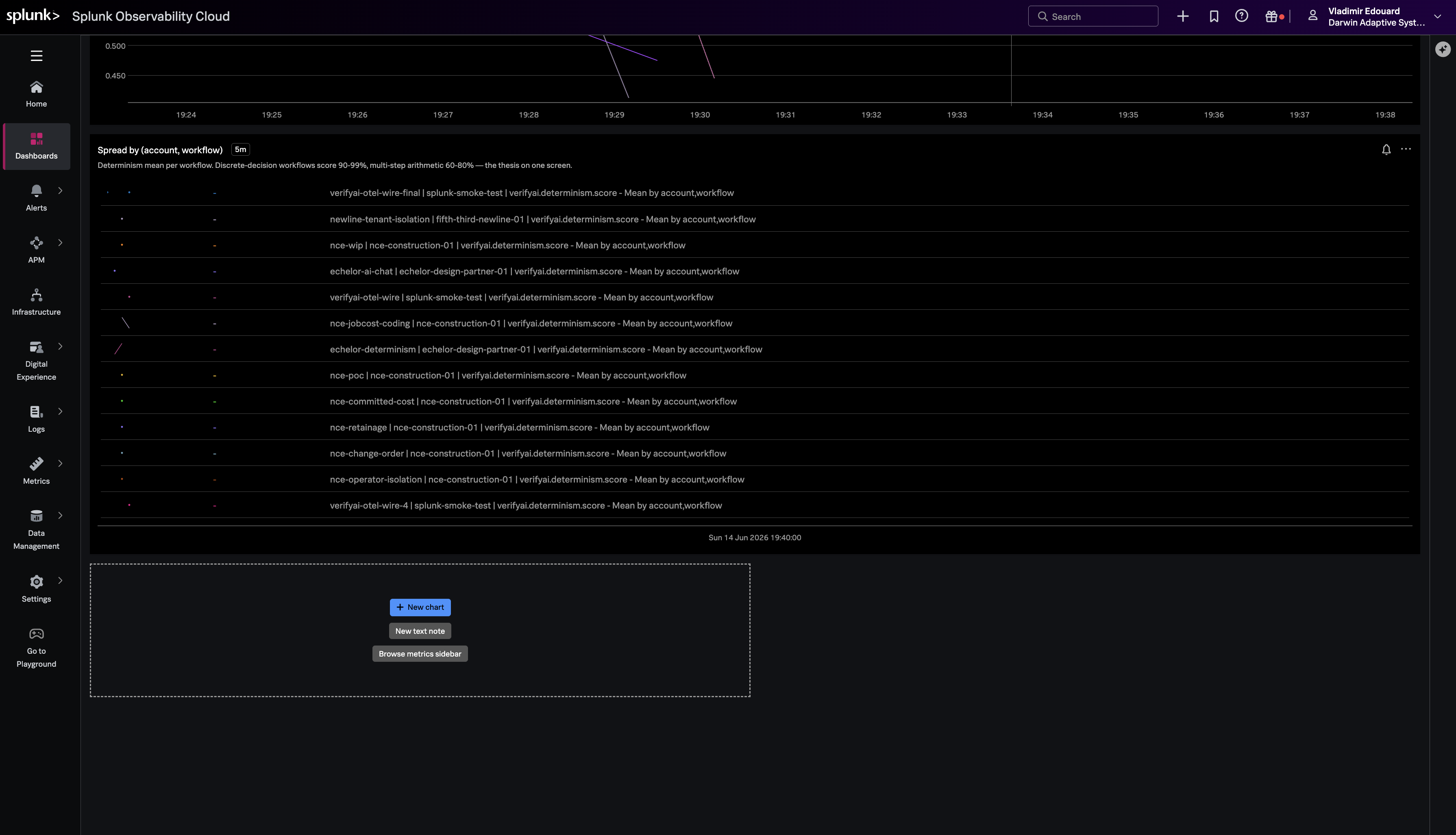Open Metrics in the sidebar
This screenshot has width=1456, height=835.
[36, 472]
